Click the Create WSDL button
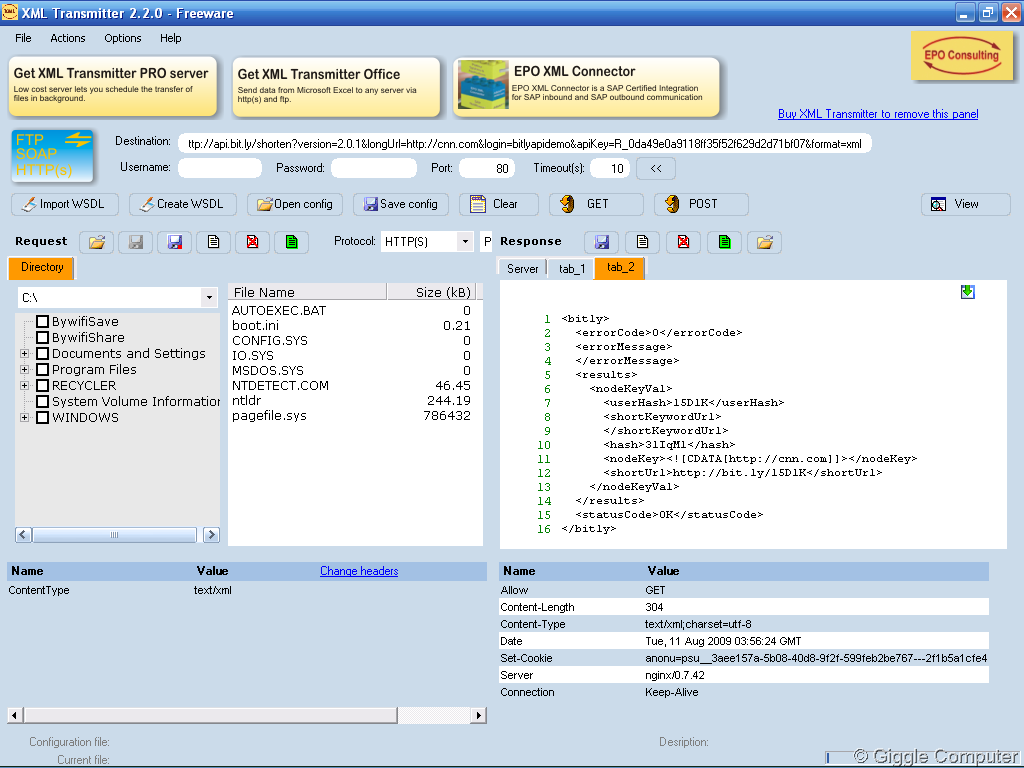 click(183, 204)
